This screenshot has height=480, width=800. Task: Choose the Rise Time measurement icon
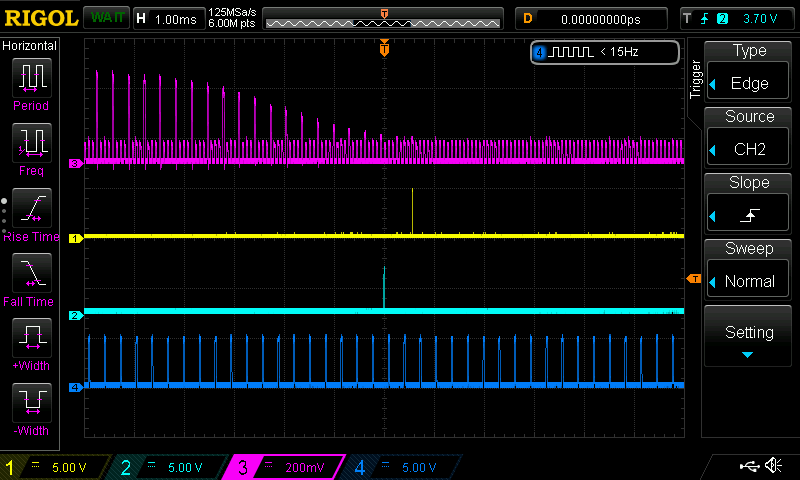(30, 208)
